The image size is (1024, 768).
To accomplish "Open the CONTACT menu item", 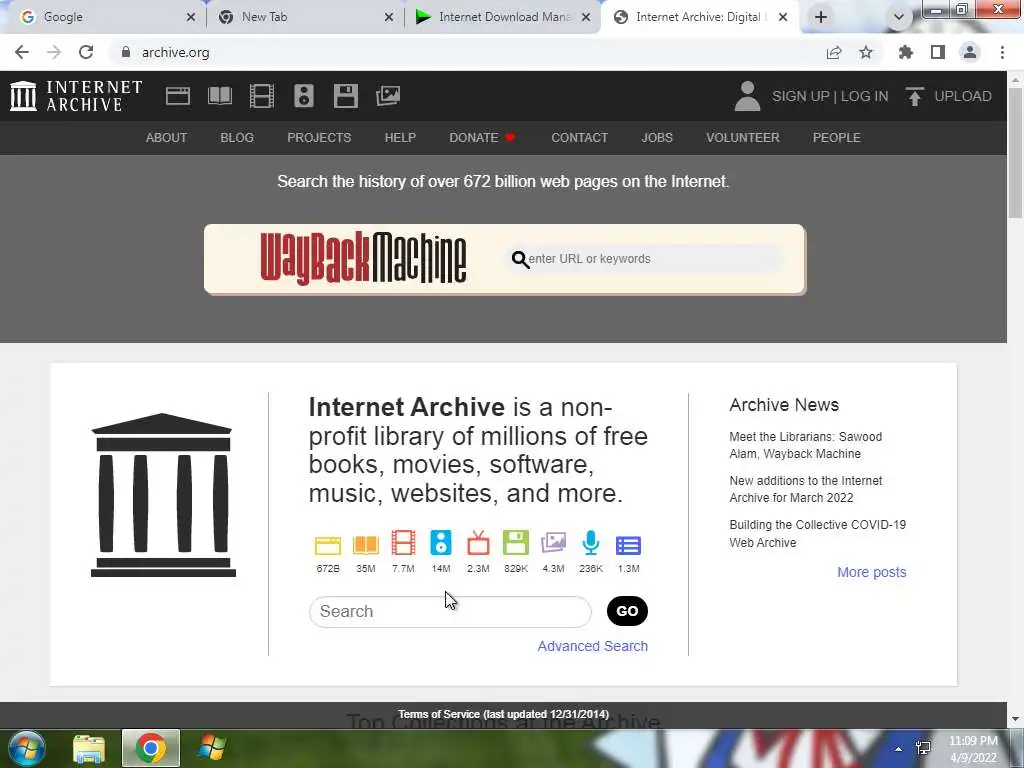I will tap(579, 138).
